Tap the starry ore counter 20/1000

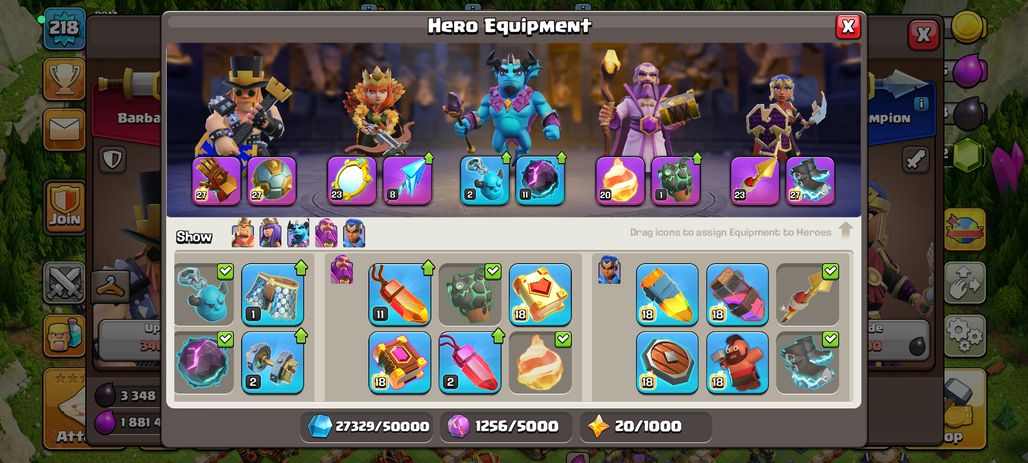pyautogui.click(x=646, y=426)
